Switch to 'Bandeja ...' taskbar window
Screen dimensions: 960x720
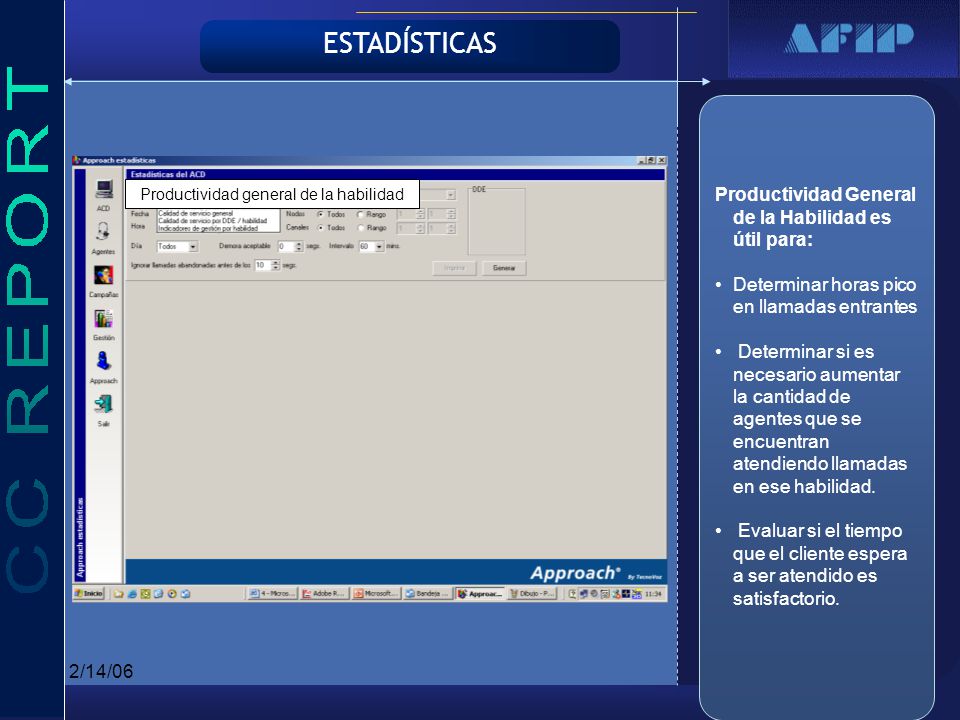point(428,593)
